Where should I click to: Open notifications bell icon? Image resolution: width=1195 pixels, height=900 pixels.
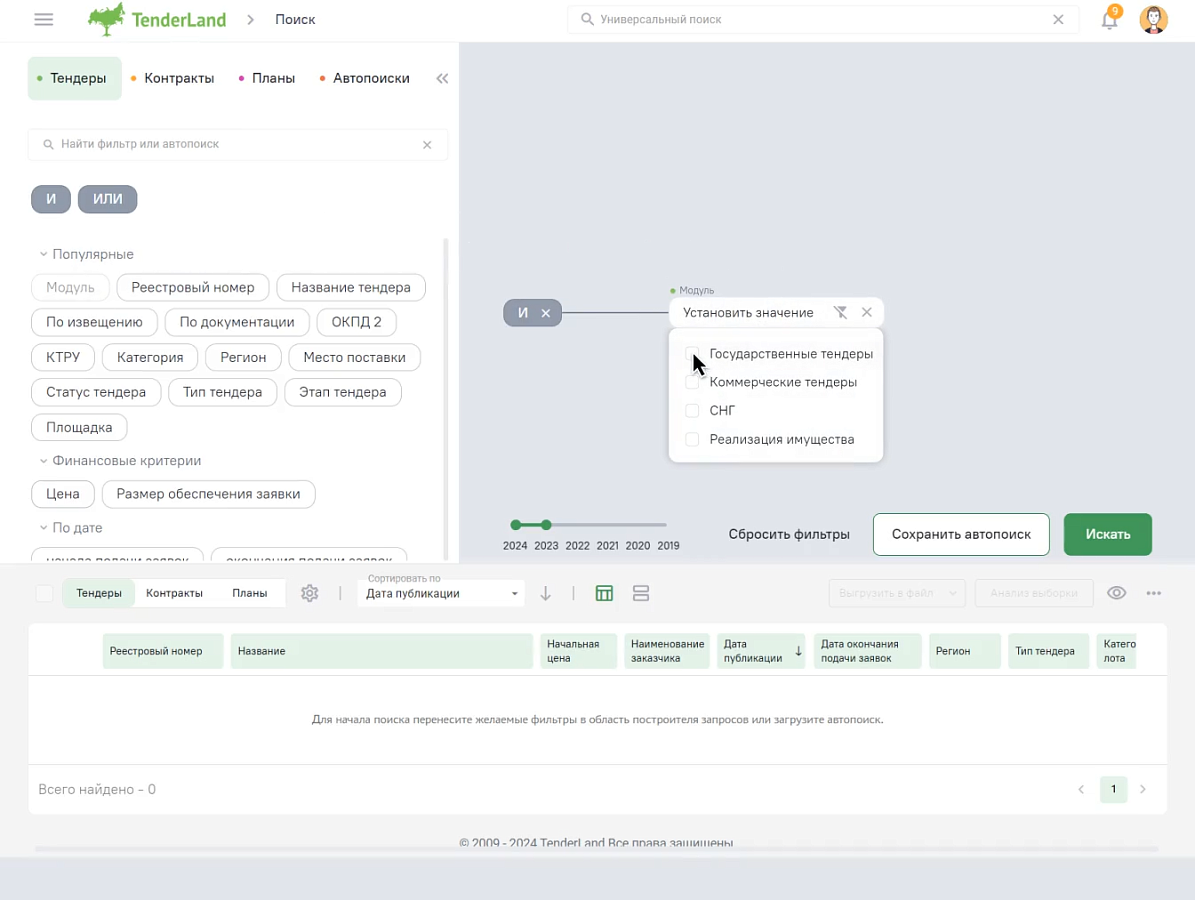click(x=1110, y=20)
